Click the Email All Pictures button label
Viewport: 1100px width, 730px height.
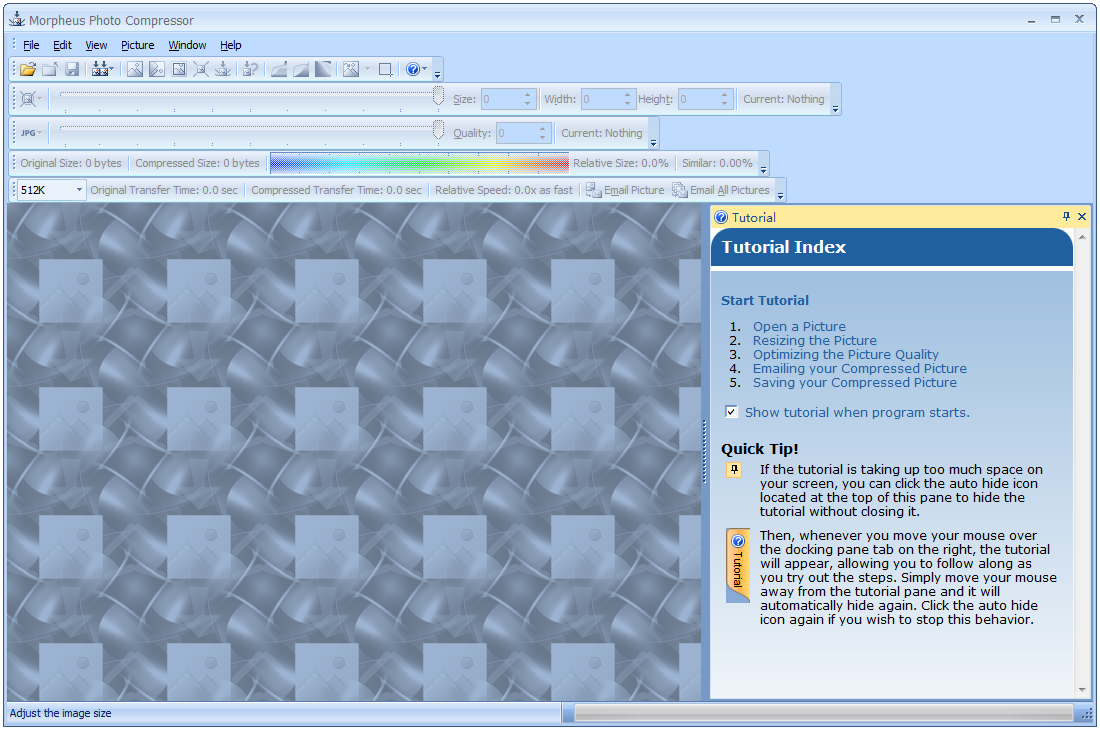point(730,190)
